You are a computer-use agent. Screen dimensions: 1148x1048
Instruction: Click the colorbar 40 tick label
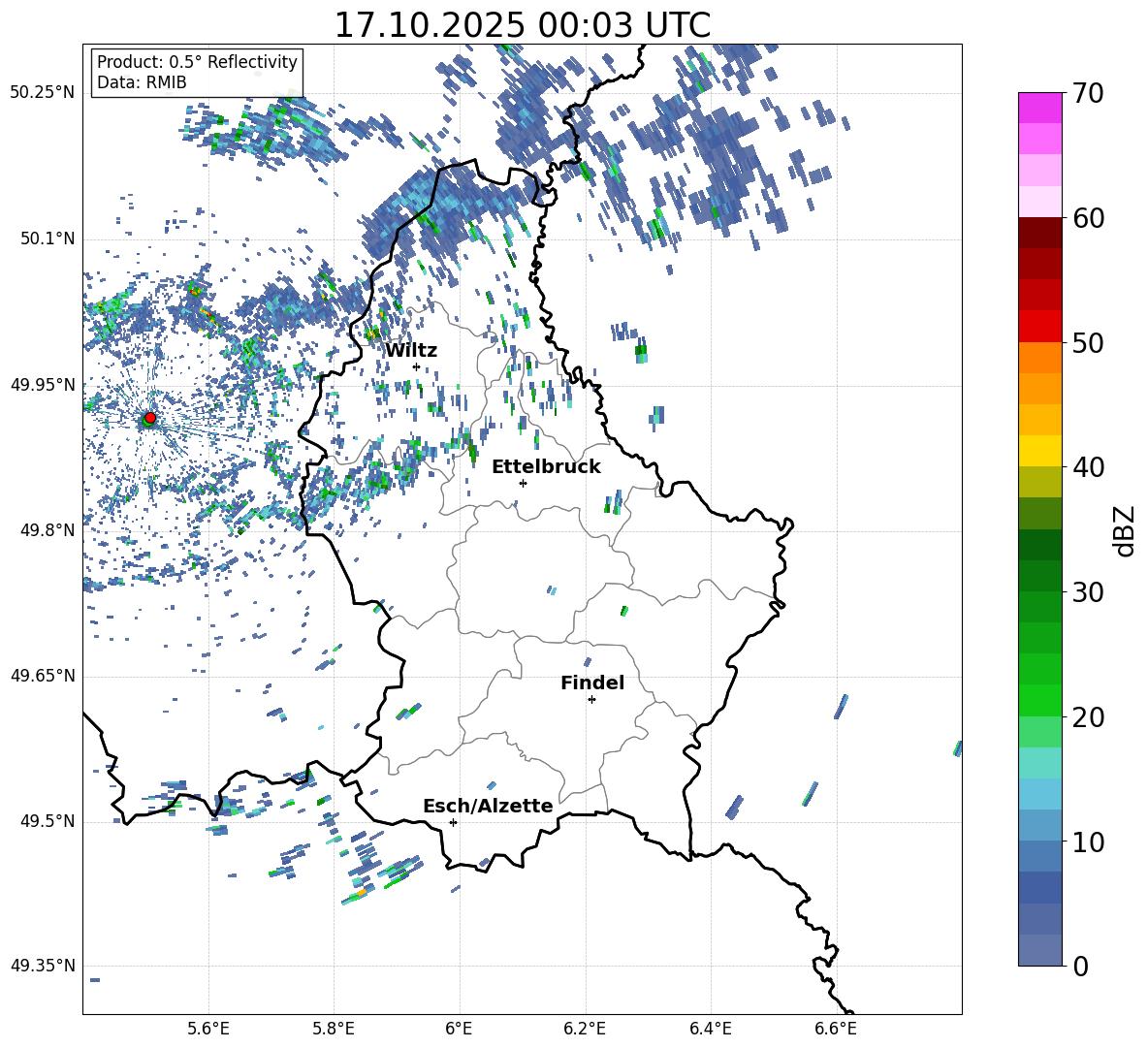tap(1088, 467)
